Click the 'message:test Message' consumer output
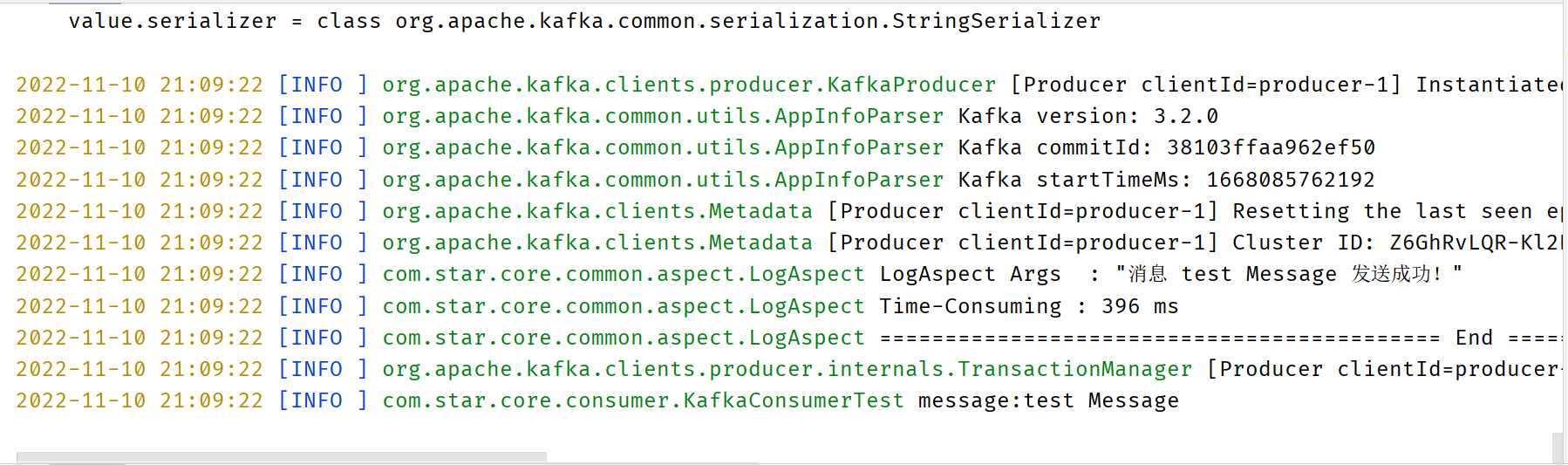The image size is (1568, 465). coord(1047,400)
